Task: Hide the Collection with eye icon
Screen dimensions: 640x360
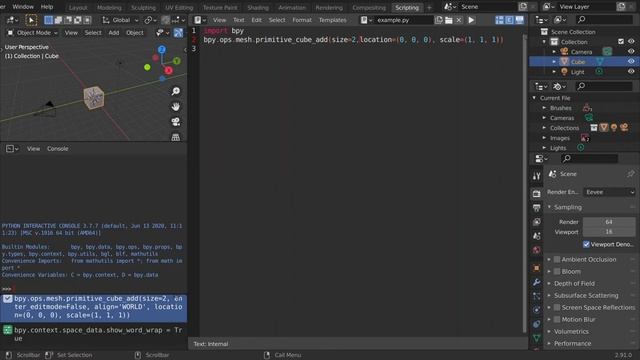Action: point(631,42)
